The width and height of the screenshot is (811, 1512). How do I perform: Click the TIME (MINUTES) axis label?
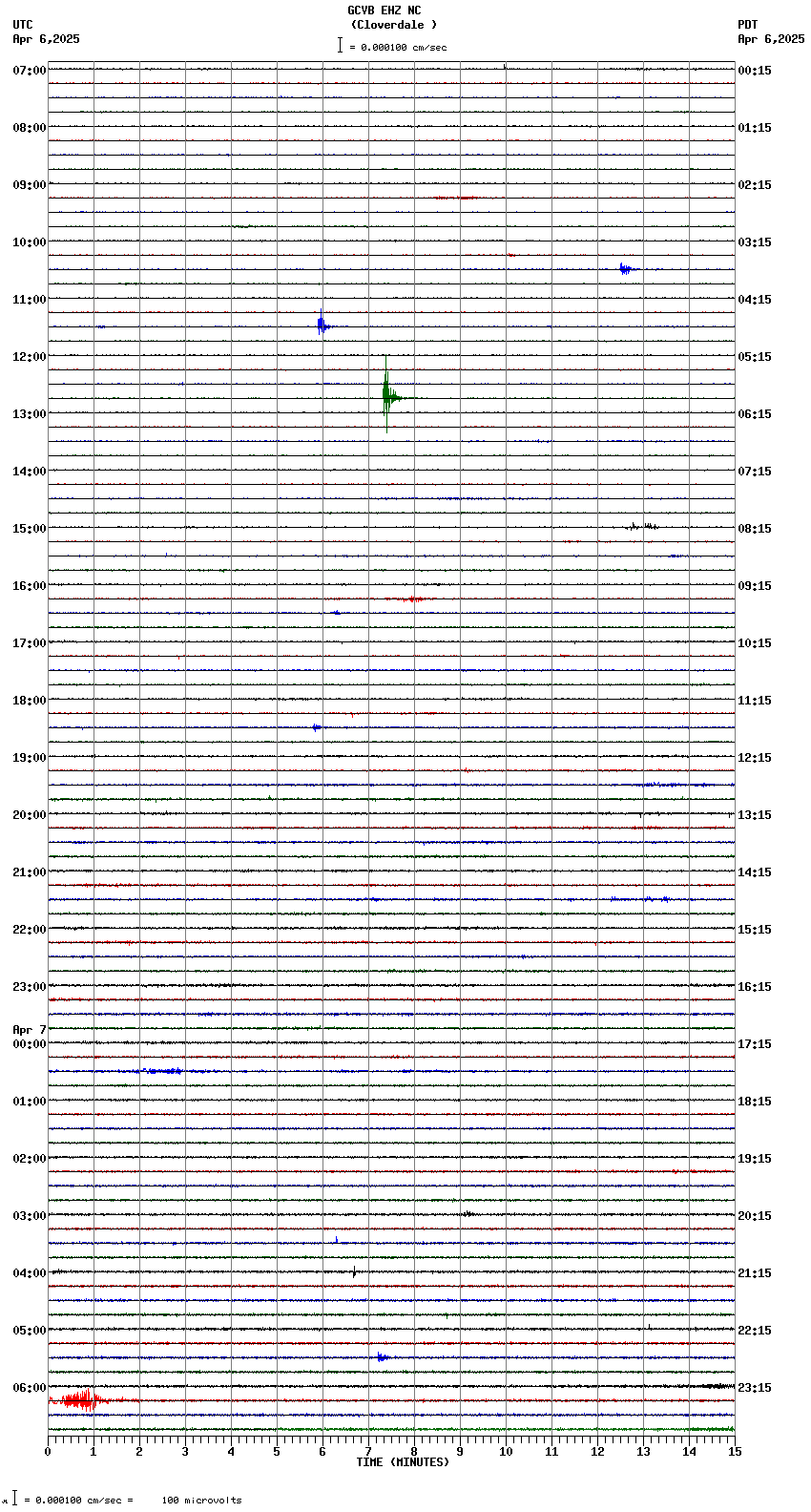click(403, 1462)
